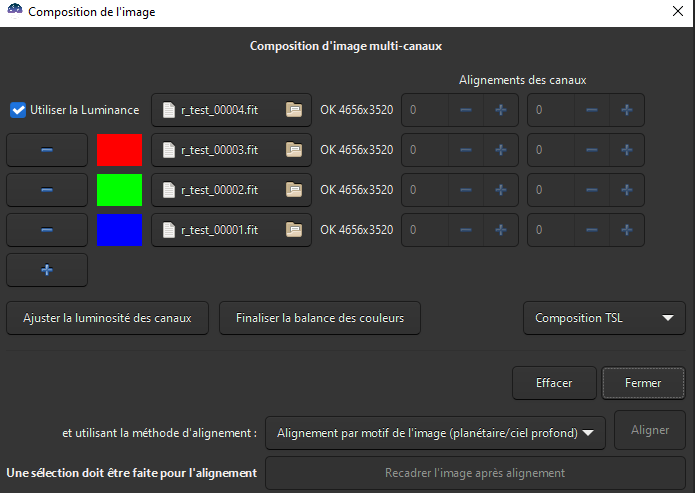
Task: Remove the blue channel layer with minus button
Action: [x=47, y=230]
